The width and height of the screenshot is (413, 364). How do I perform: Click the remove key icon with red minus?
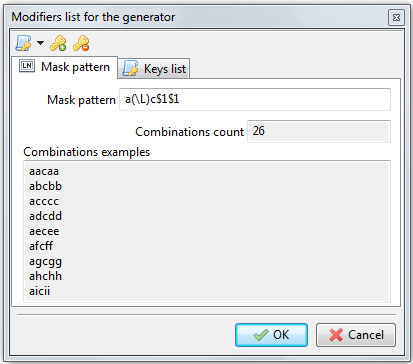(x=81, y=43)
